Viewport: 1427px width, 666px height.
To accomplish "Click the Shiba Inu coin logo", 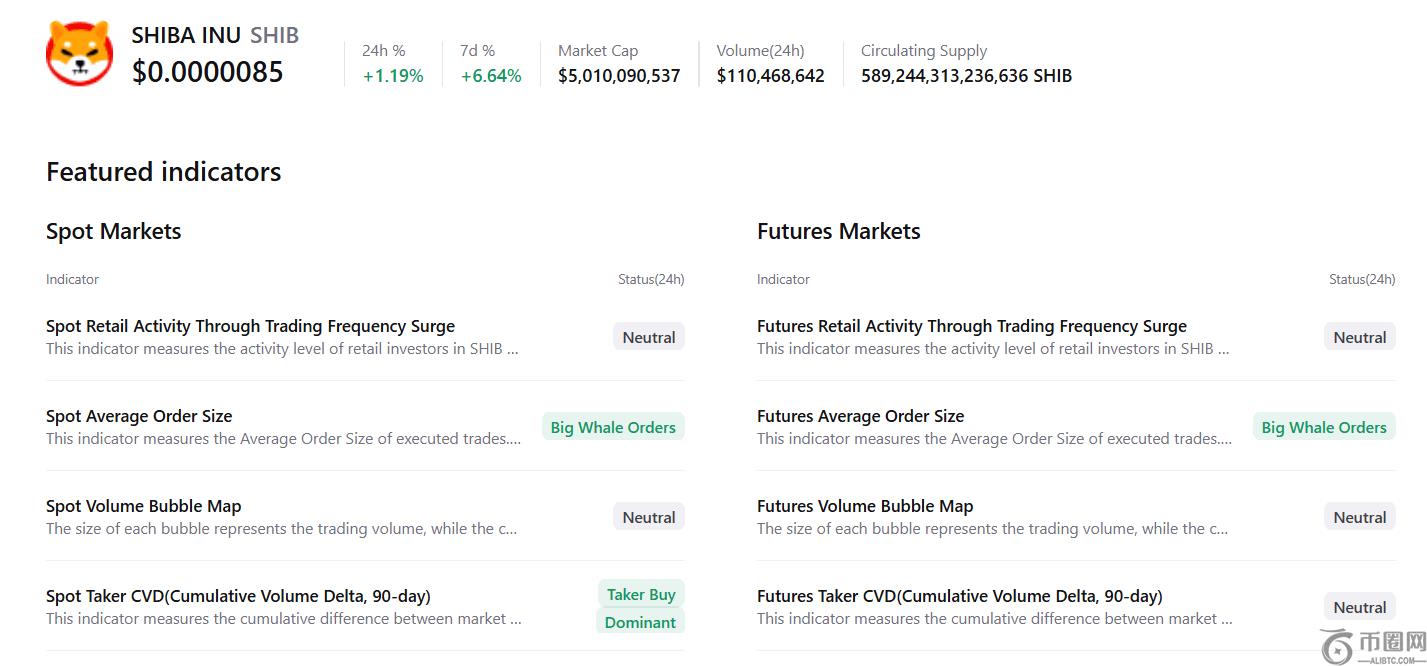I will [x=79, y=54].
